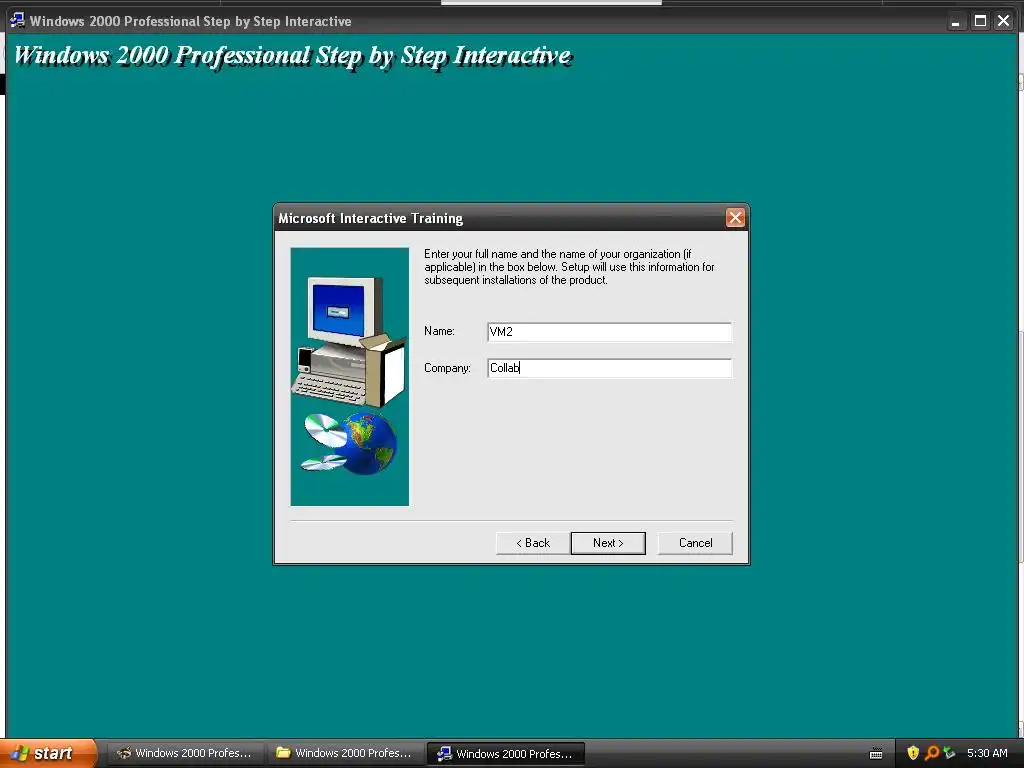Close the Microsoft Interactive Training dialog
The width and height of the screenshot is (1024, 768).
tap(735, 218)
